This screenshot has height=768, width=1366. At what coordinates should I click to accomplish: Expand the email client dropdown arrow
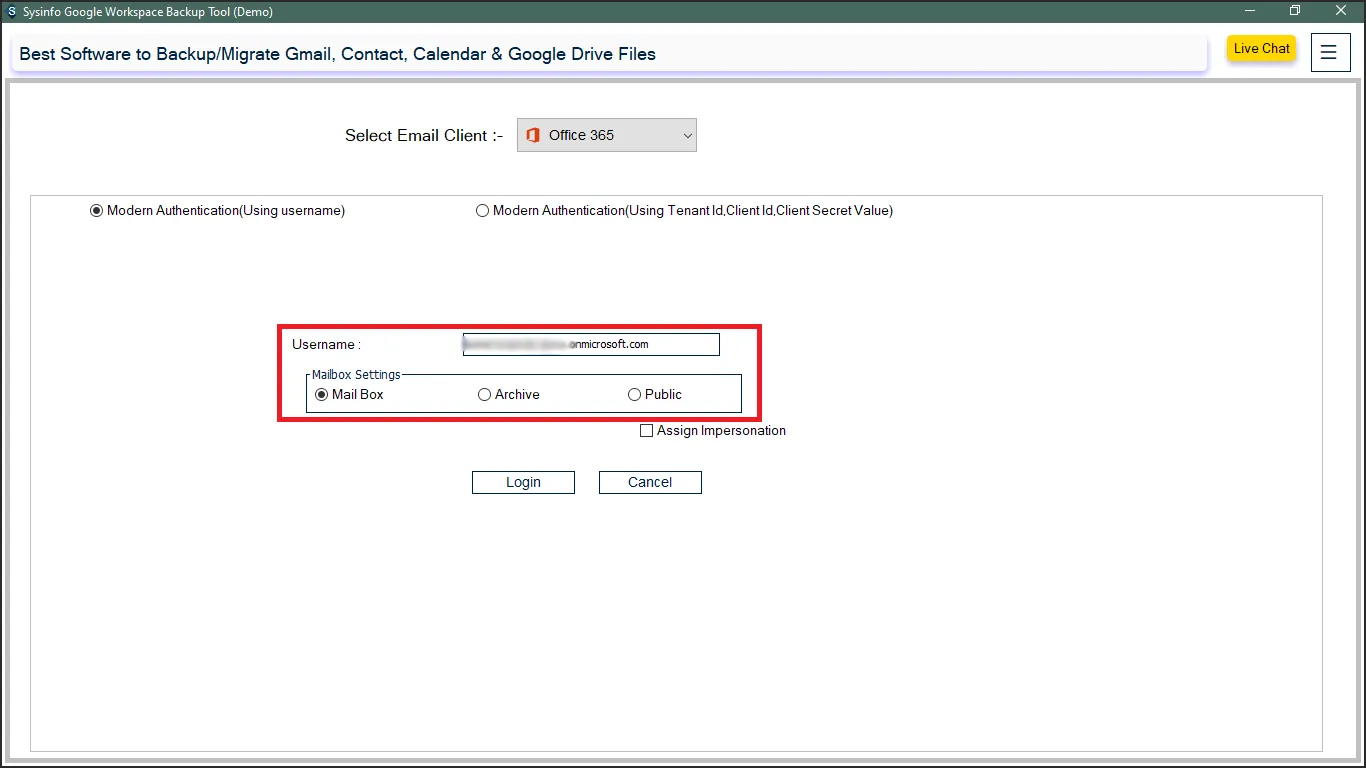pos(687,135)
